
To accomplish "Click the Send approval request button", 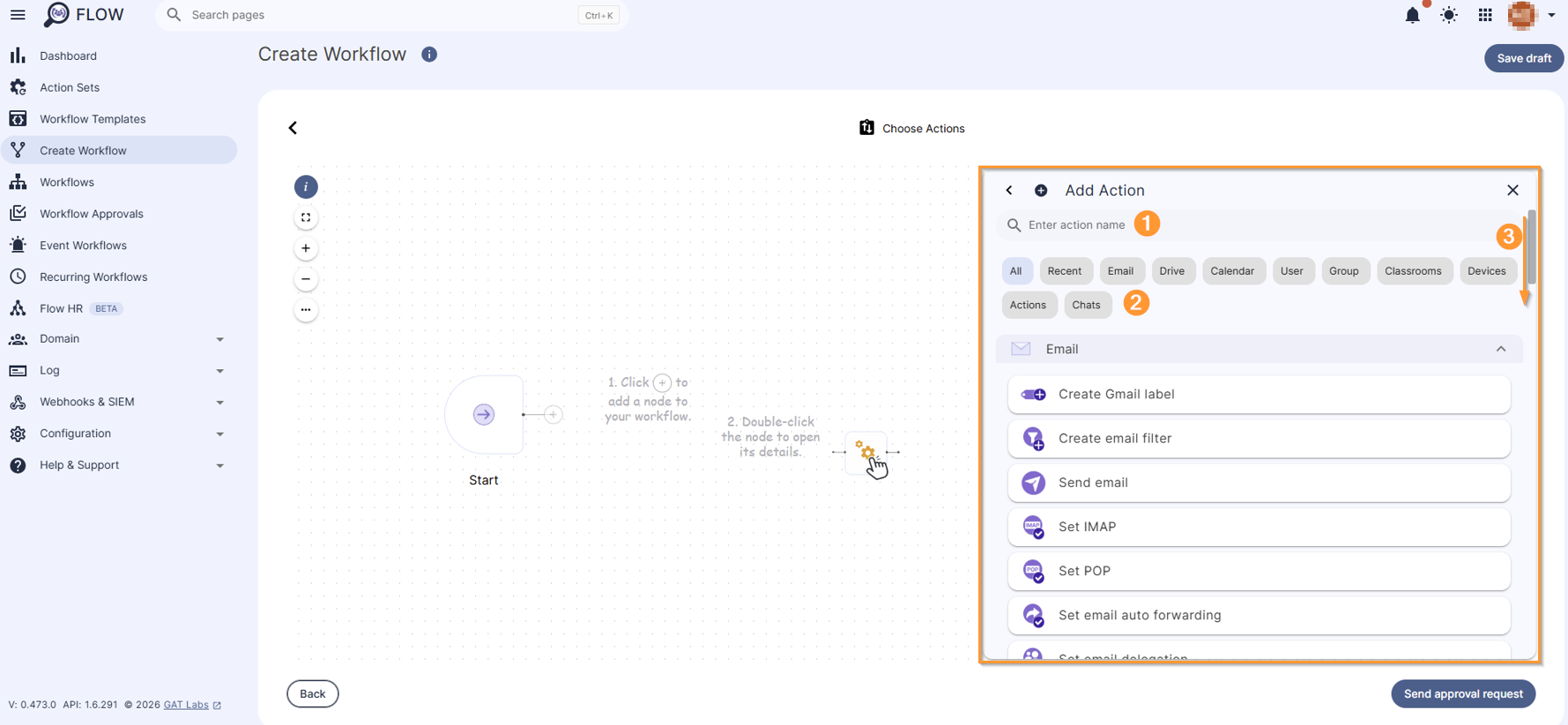I will point(1463,694).
